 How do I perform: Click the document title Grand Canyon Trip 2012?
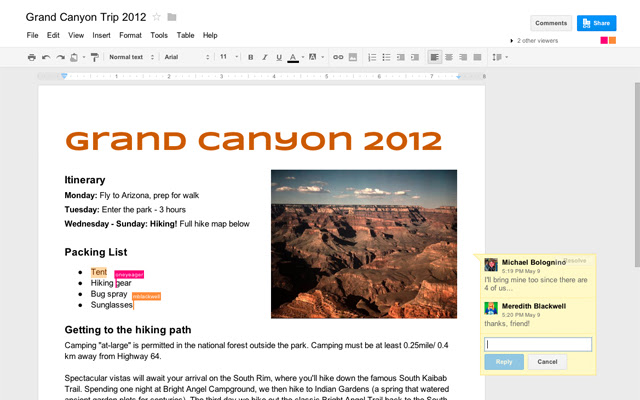coord(86,17)
